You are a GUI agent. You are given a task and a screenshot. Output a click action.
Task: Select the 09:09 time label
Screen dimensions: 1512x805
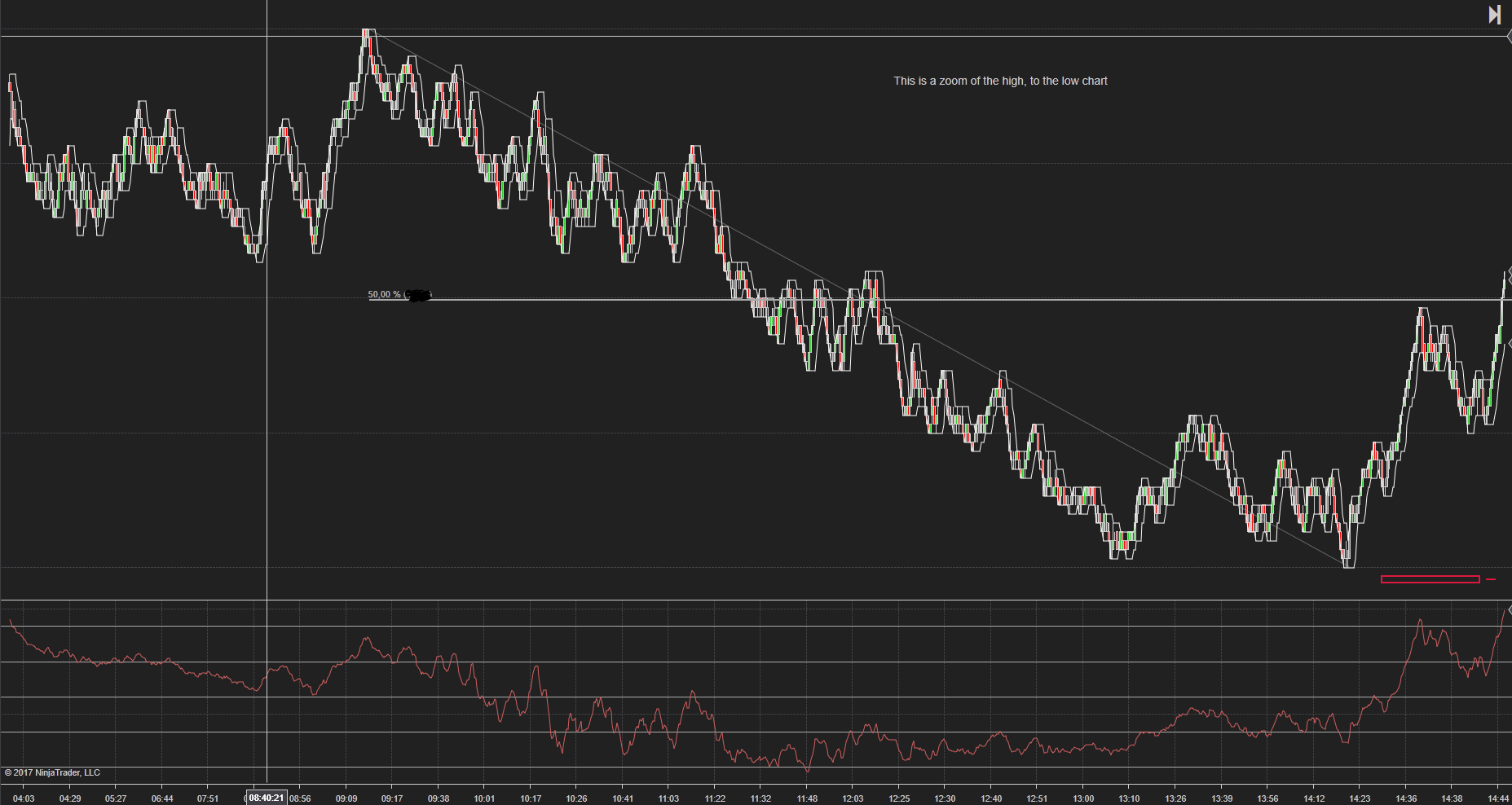pos(346,798)
